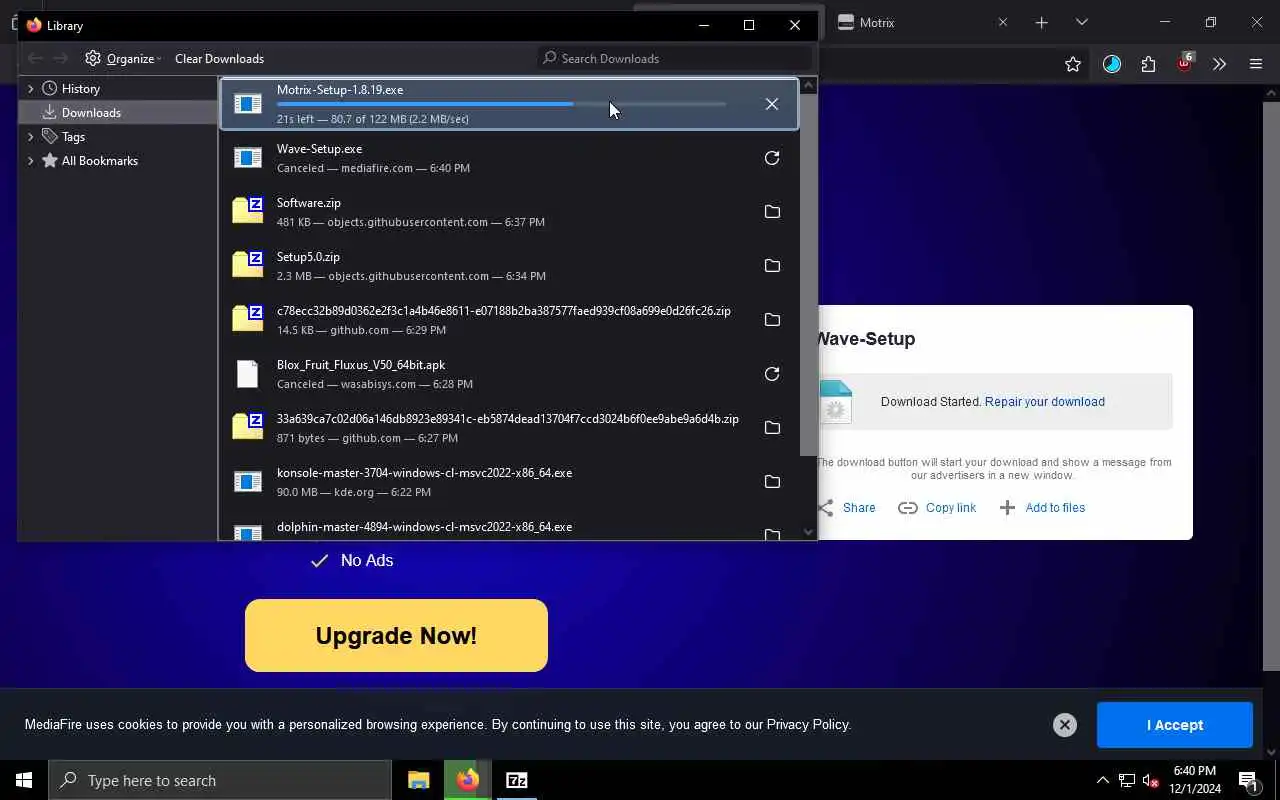The width and height of the screenshot is (1280, 800).
Task: Click the Blox_Fruit apk blank file icon
Action: tap(247, 374)
